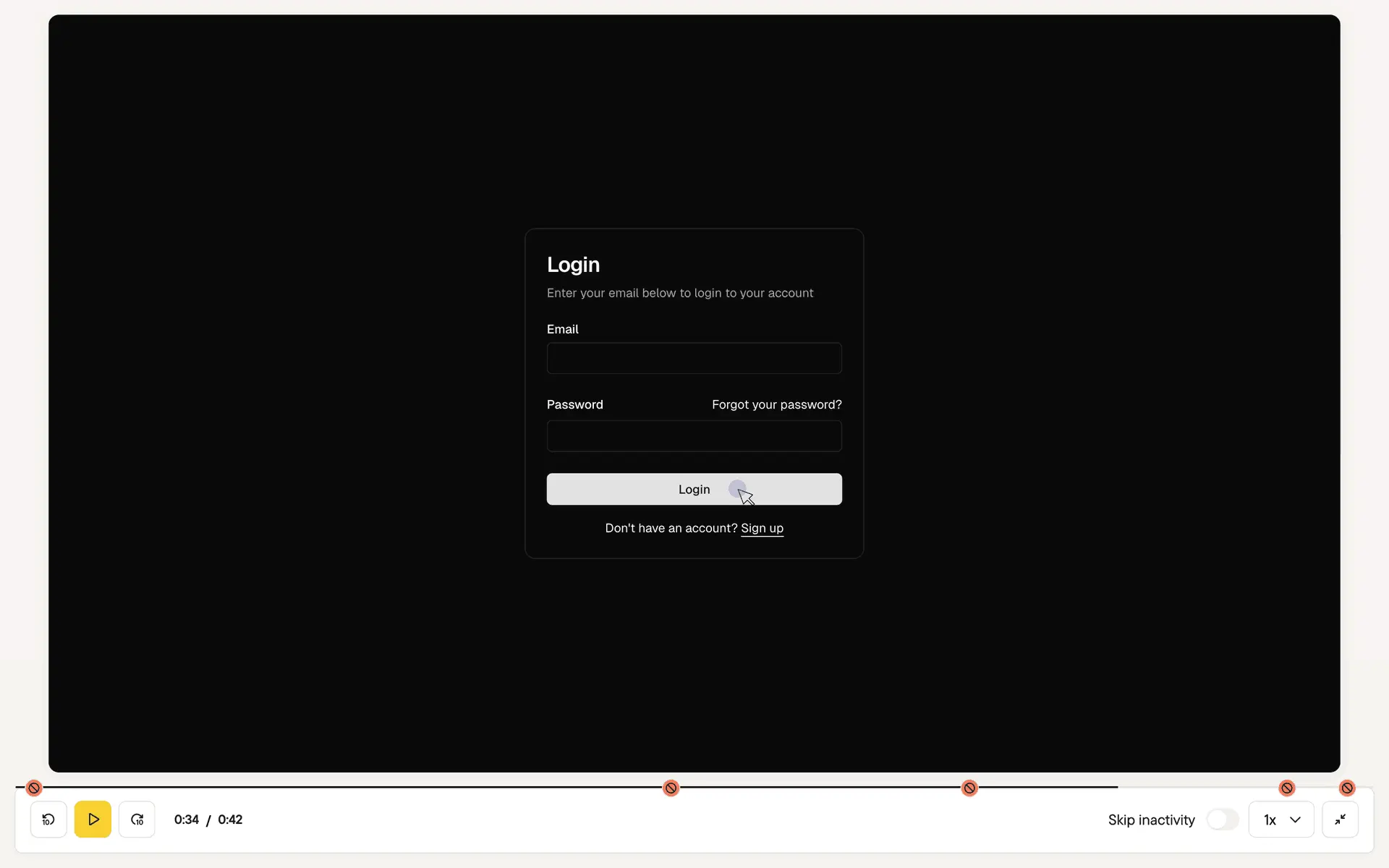
Task: Click the Login heading in the card
Action: [x=573, y=265]
